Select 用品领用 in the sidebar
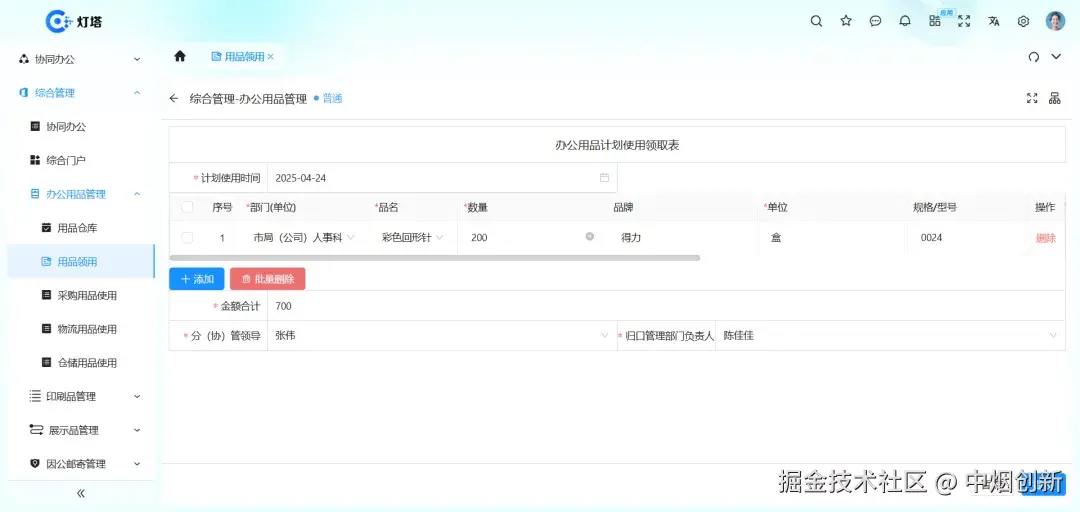 (x=81, y=262)
